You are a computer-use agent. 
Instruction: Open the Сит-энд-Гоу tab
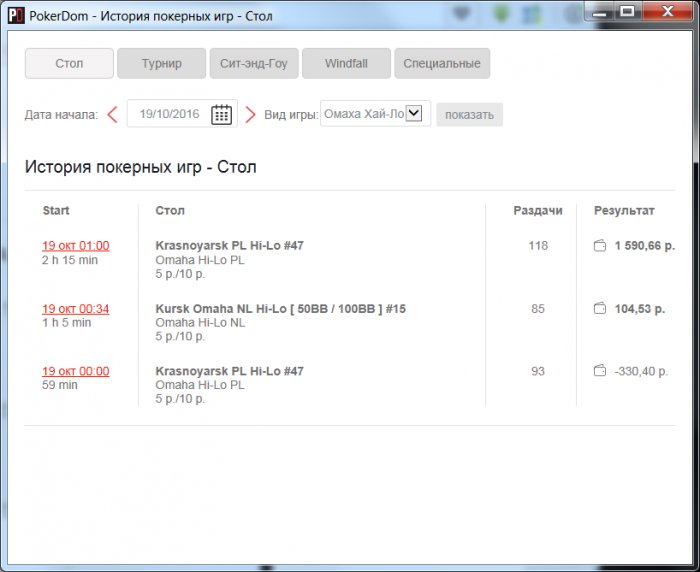click(254, 63)
